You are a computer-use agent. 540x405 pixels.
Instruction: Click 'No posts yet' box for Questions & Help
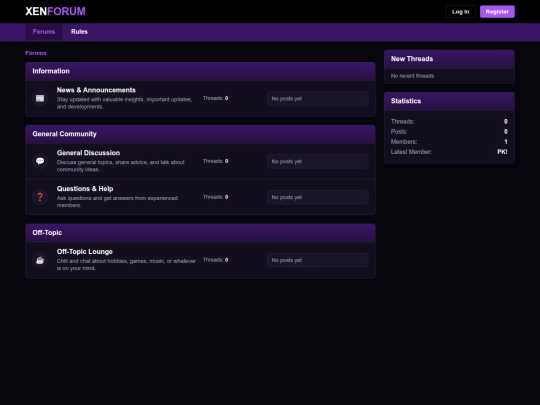tap(318, 197)
